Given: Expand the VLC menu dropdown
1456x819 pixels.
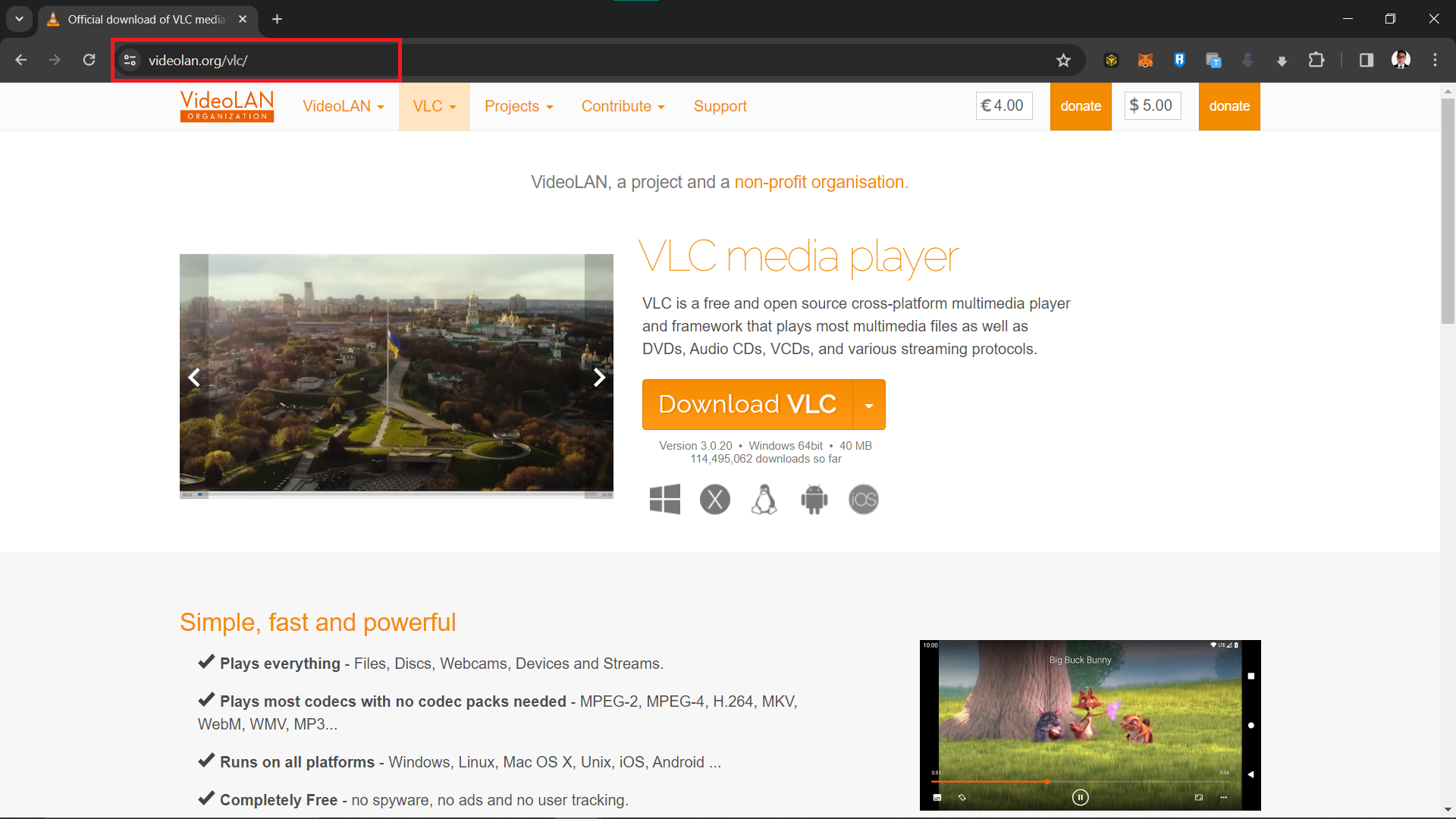Looking at the screenshot, I should click(434, 106).
